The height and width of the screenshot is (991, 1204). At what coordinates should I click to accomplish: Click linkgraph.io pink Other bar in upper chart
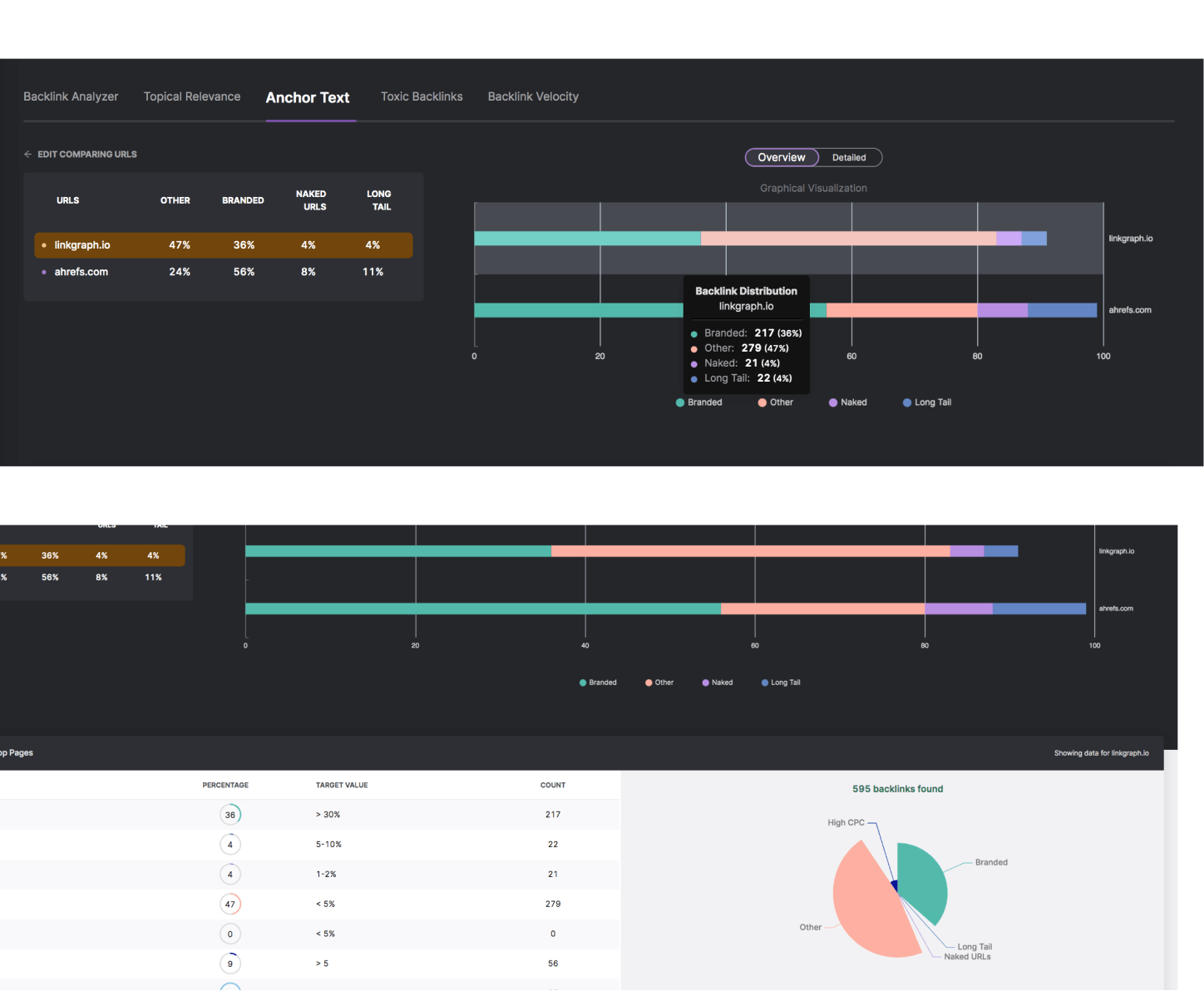click(x=848, y=239)
